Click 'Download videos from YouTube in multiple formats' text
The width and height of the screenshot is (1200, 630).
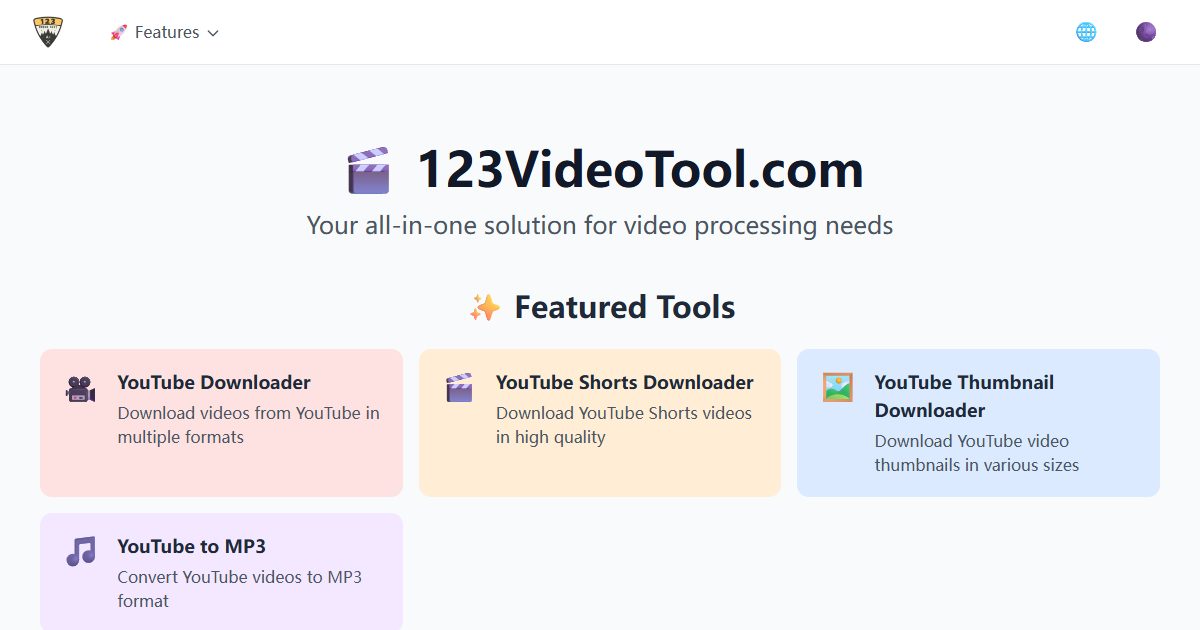(249, 425)
